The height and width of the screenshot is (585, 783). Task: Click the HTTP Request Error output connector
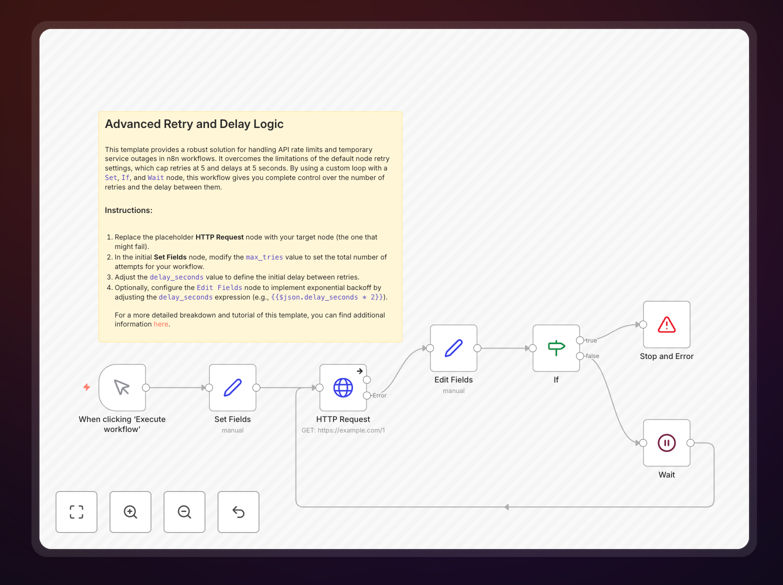[x=367, y=395]
